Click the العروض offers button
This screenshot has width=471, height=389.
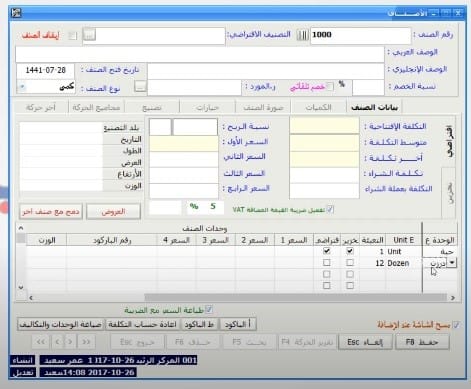point(113,212)
